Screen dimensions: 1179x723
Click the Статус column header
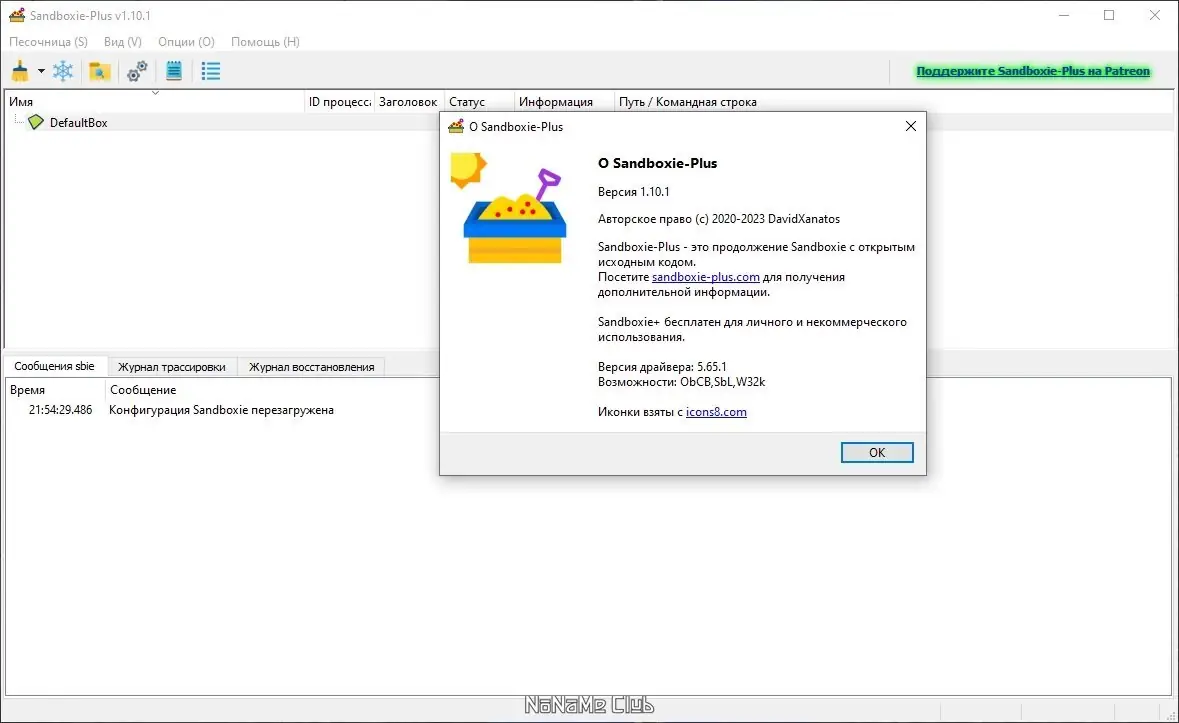pos(478,101)
